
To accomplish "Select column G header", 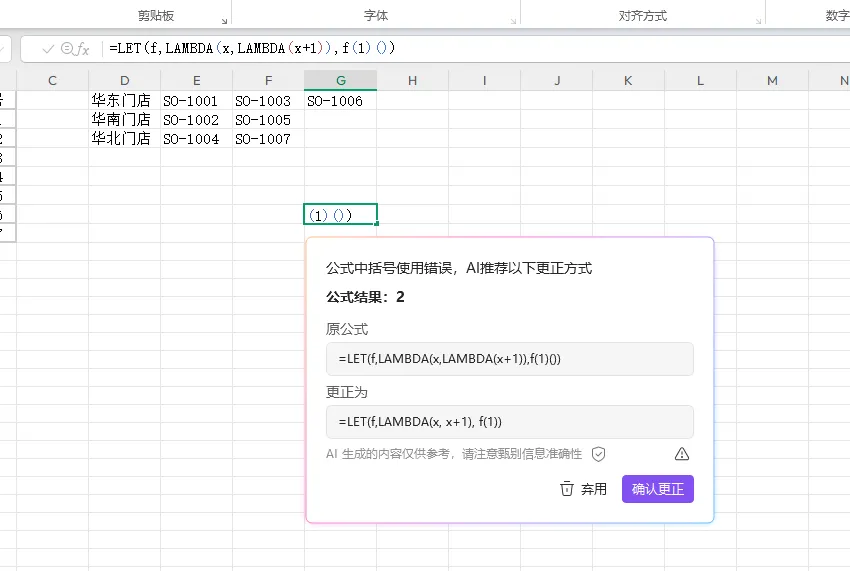I will click(340, 81).
